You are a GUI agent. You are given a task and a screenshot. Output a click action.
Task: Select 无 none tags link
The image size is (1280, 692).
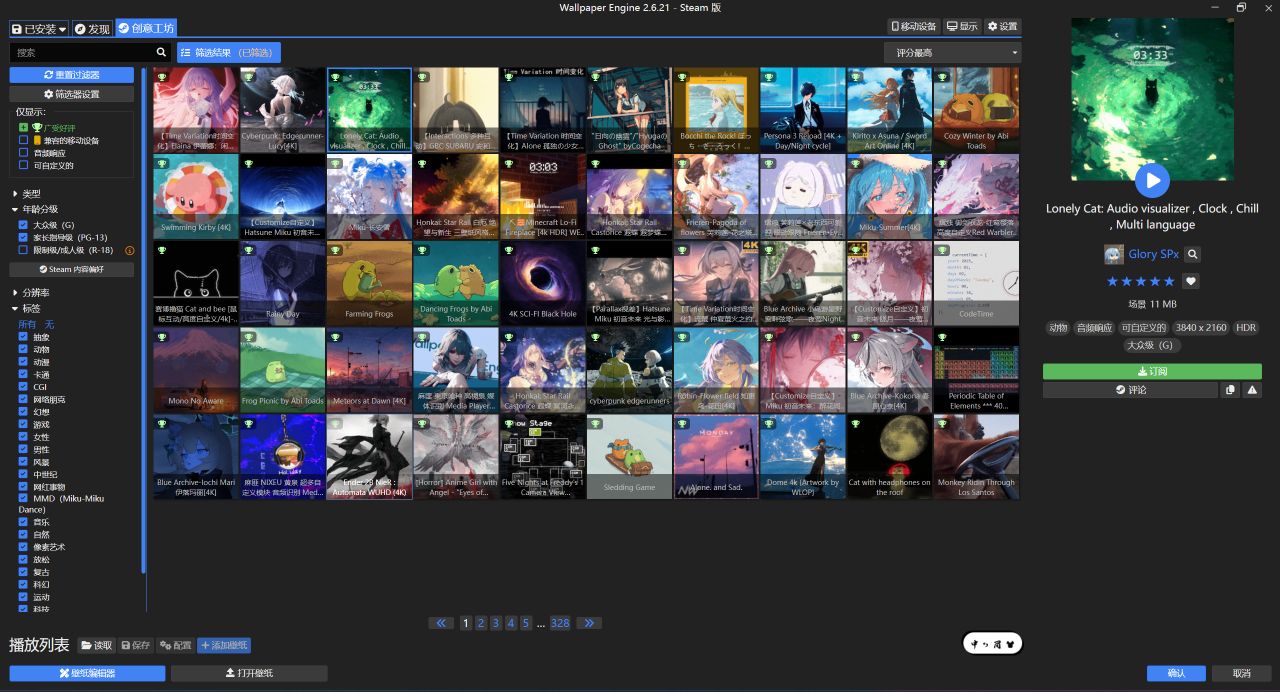coord(49,324)
